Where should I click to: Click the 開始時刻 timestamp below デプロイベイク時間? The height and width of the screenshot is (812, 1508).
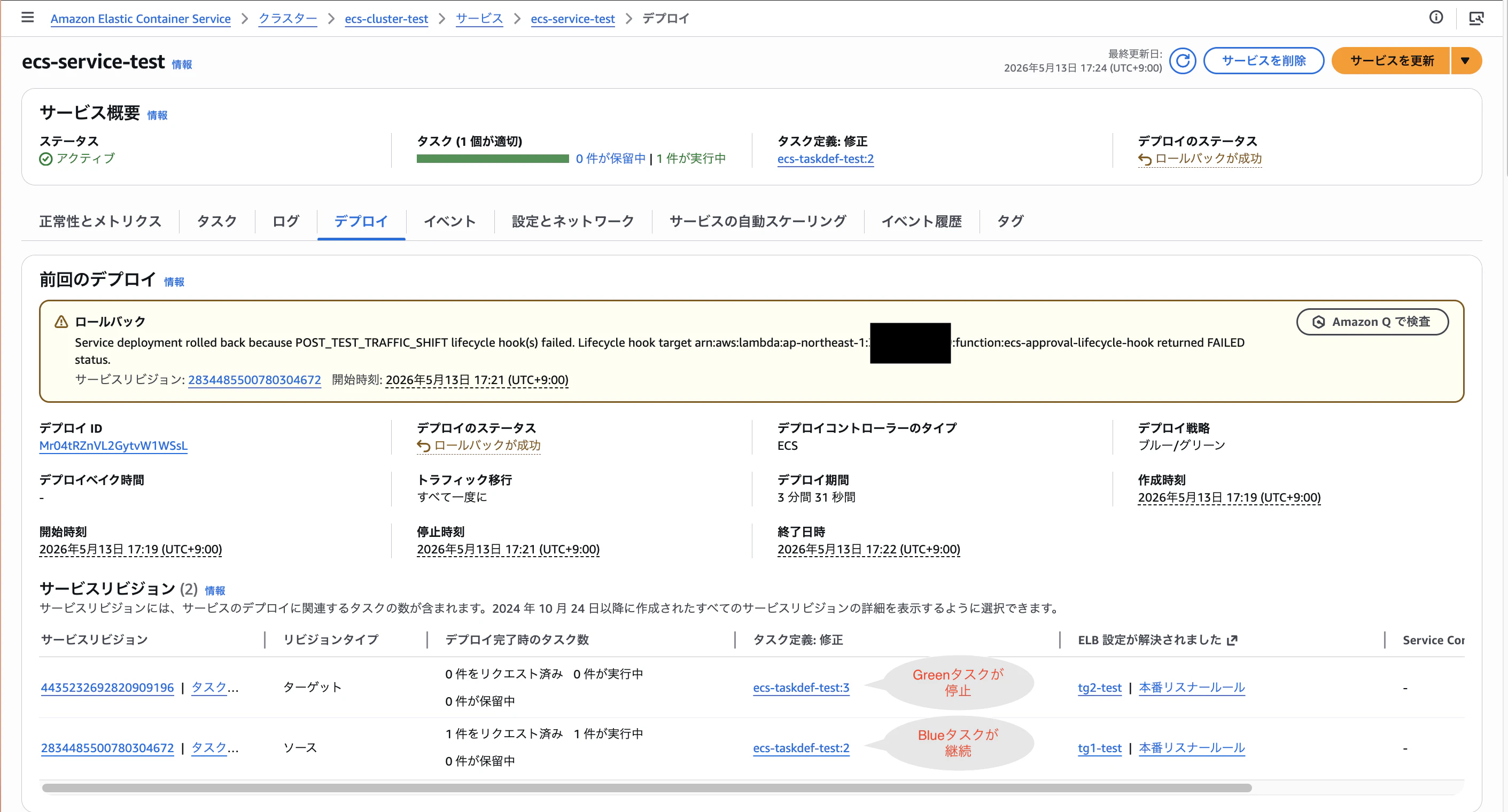click(x=130, y=549)
